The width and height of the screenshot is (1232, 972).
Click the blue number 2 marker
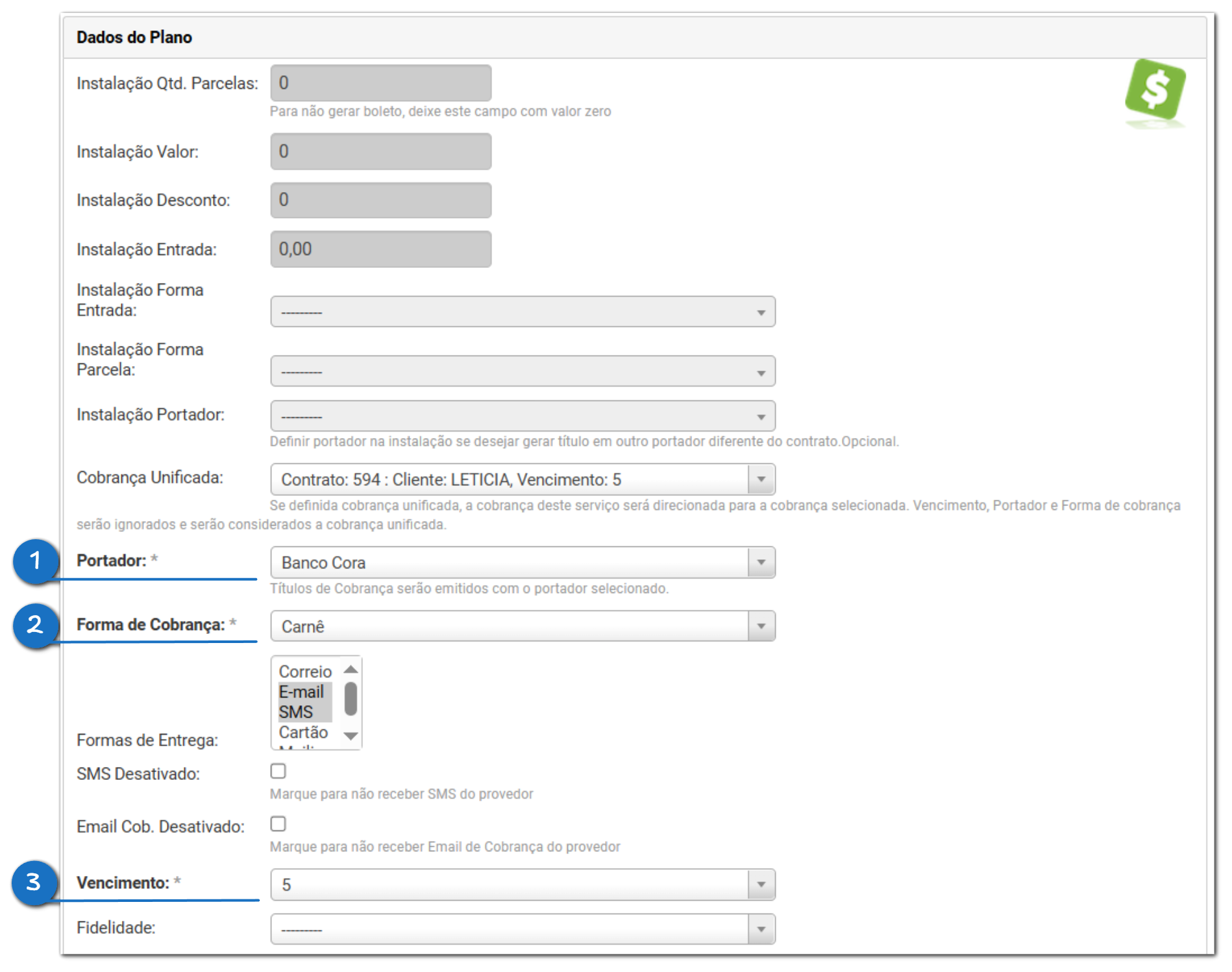pos(35,625)
